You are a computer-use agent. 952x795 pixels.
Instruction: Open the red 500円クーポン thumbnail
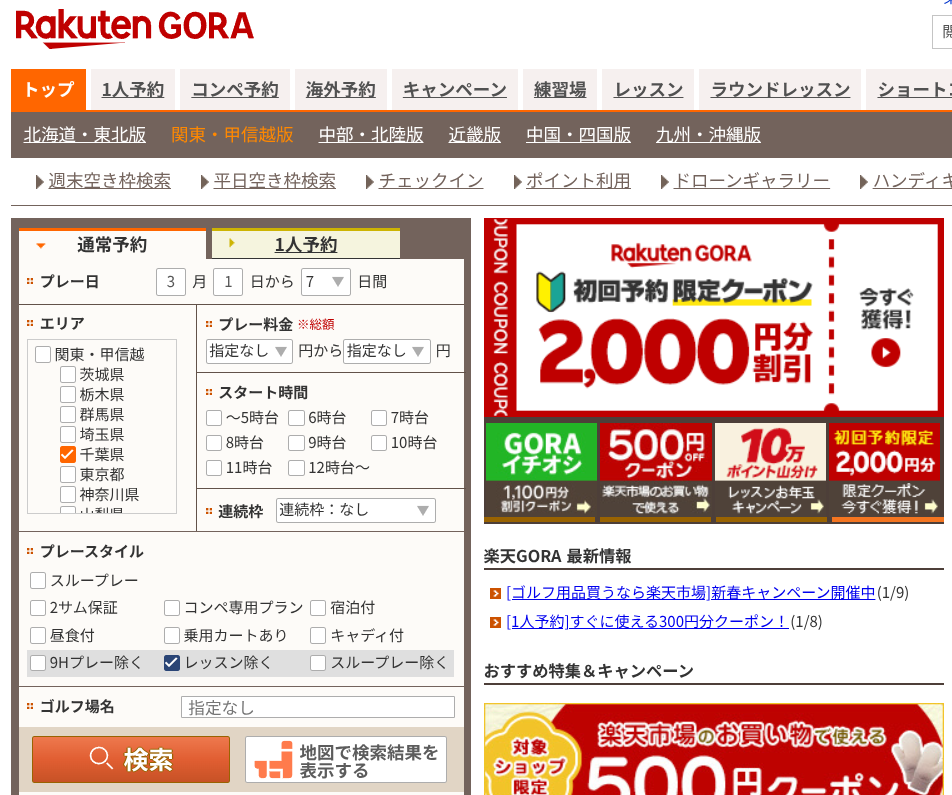click(655, 470)
